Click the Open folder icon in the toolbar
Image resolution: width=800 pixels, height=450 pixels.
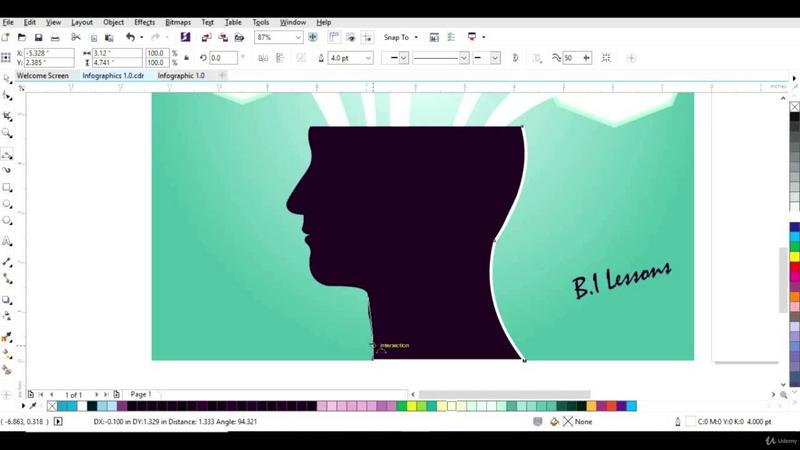[22, 37]
